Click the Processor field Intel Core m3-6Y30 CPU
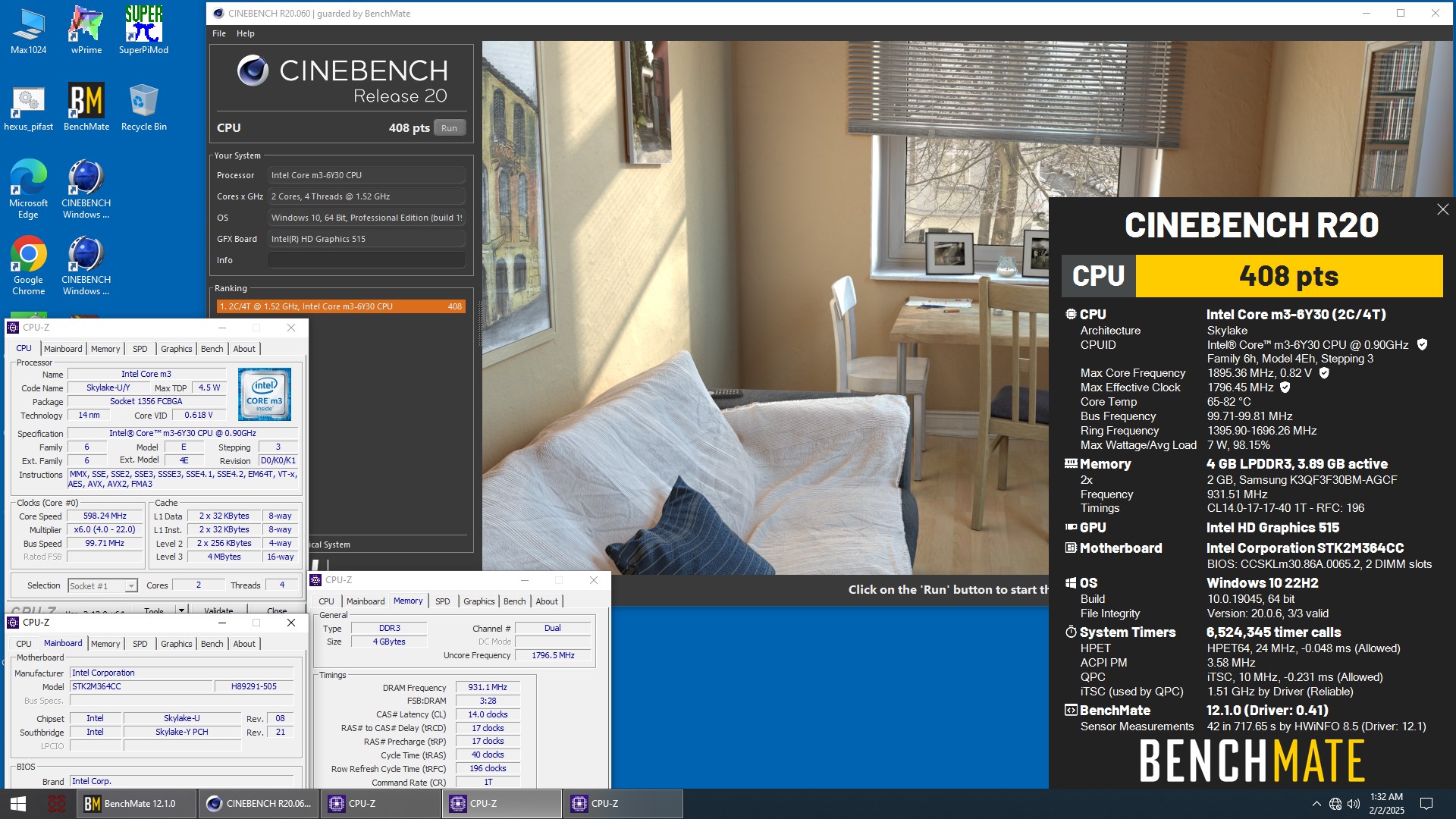This screenshot has height=819, width=1456. tap(366, 175)
